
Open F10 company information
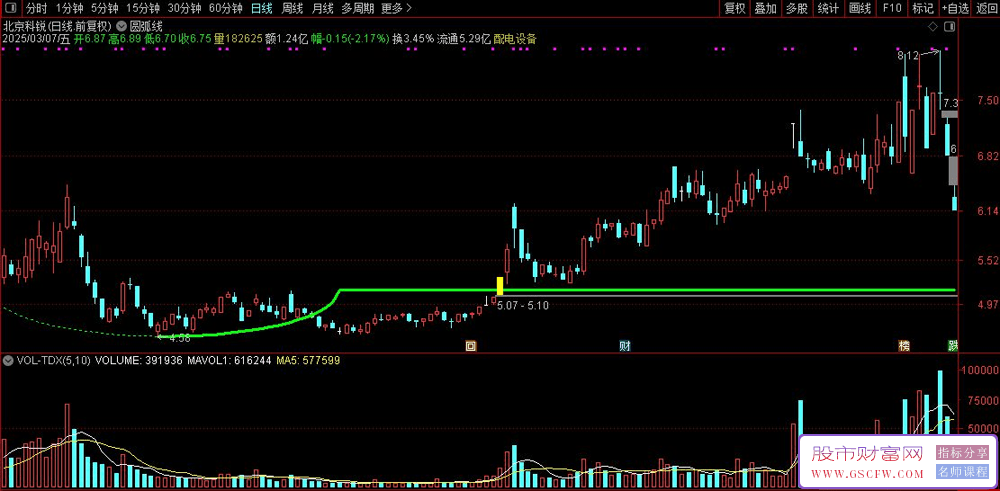click(892, 8)
